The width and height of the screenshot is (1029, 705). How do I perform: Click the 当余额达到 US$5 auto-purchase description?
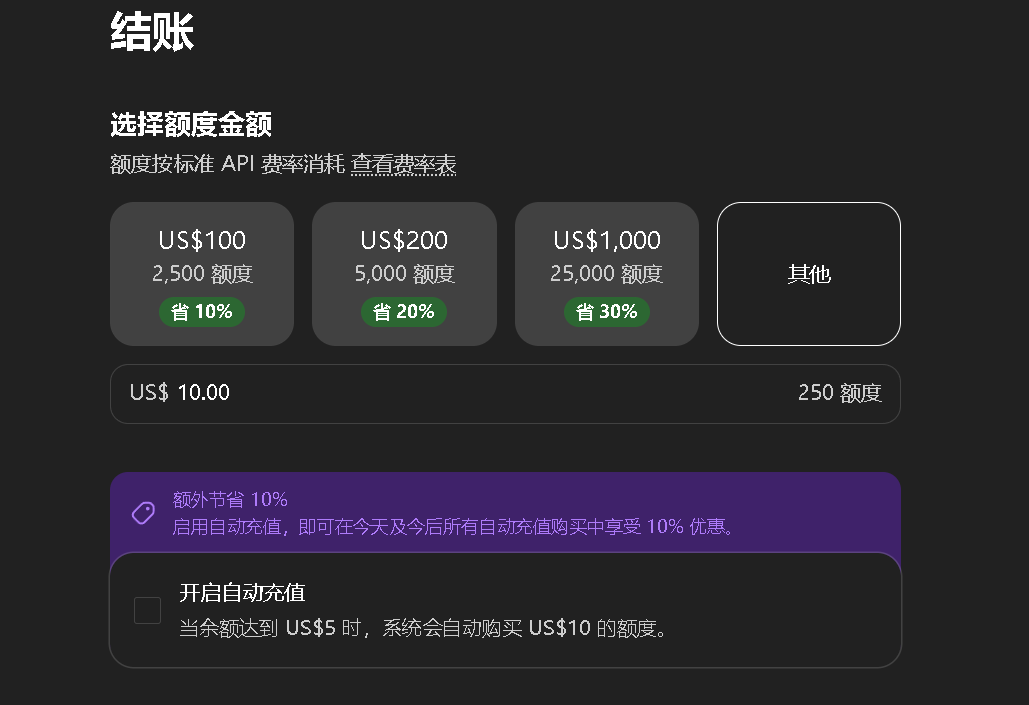click(424, 628)
